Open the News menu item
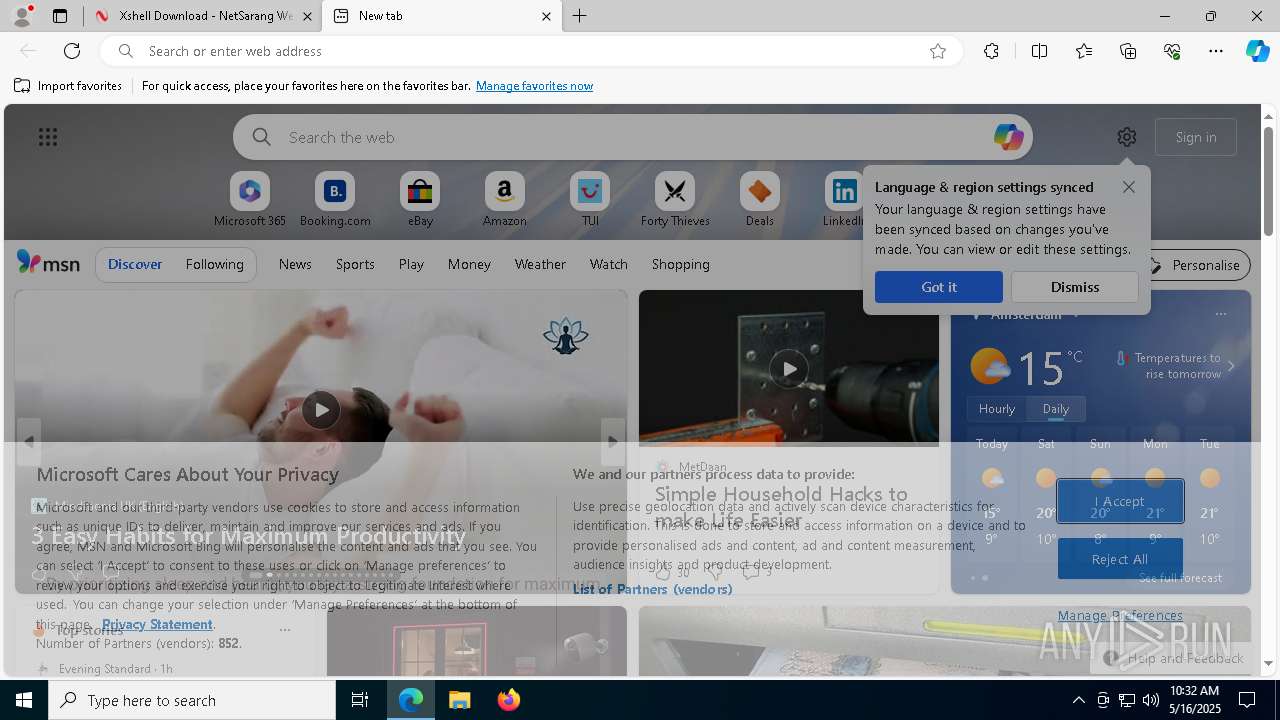The width and height of the screenshot is (1280, 720). [x=295, y=264]
